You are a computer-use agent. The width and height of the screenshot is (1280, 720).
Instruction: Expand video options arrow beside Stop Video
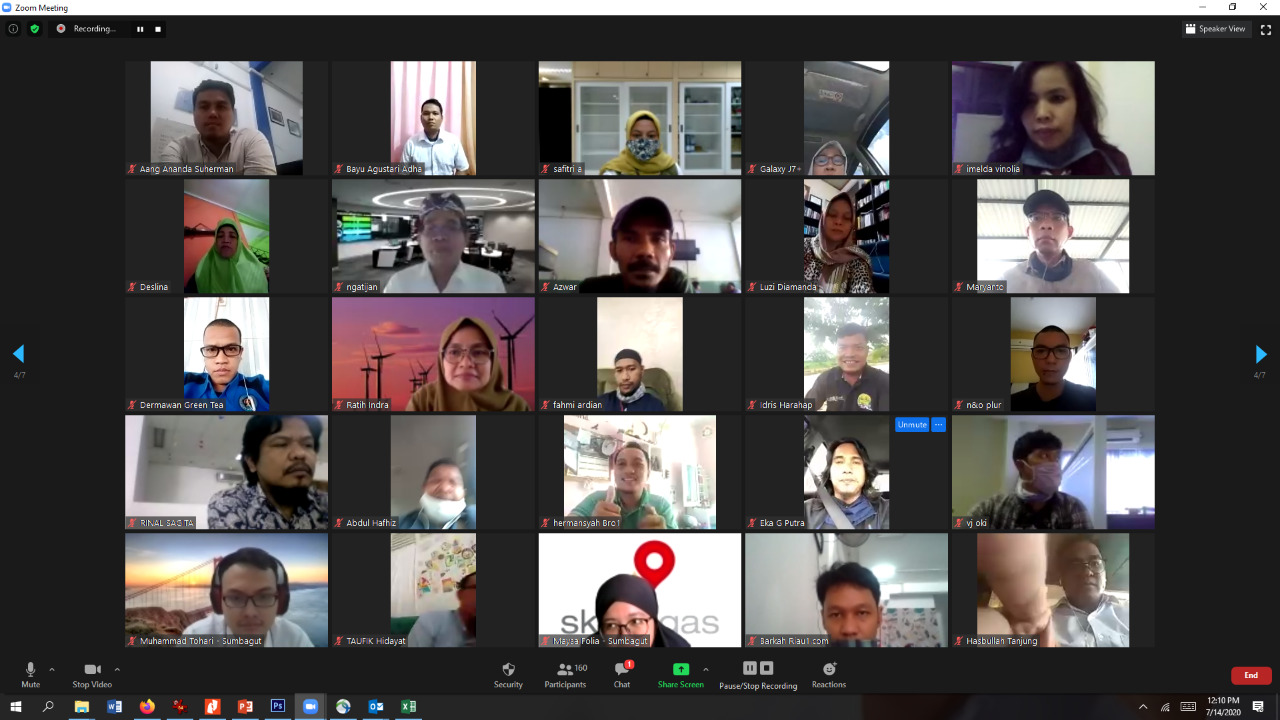(x=117, y=669)
